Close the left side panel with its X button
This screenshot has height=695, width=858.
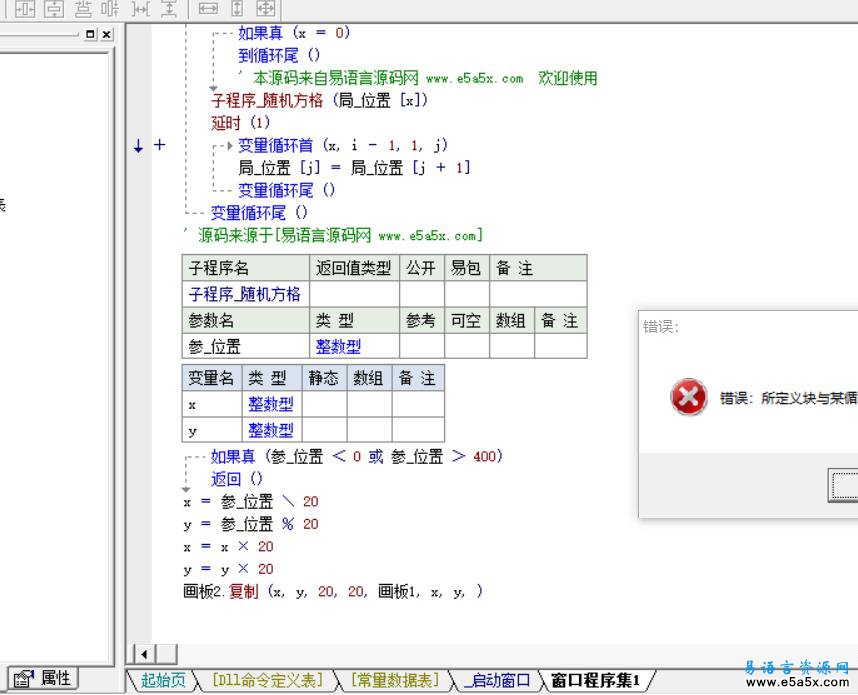tap(107, 34)
